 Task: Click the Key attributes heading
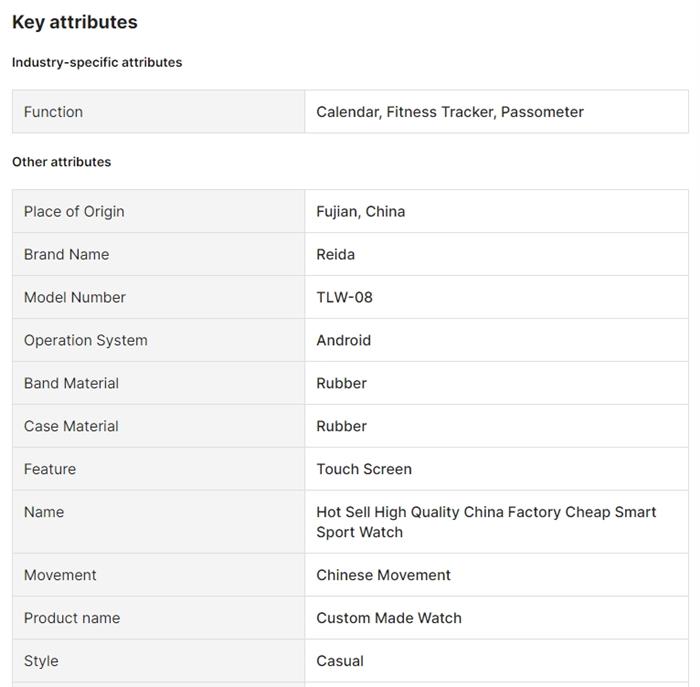coord(75,22)
